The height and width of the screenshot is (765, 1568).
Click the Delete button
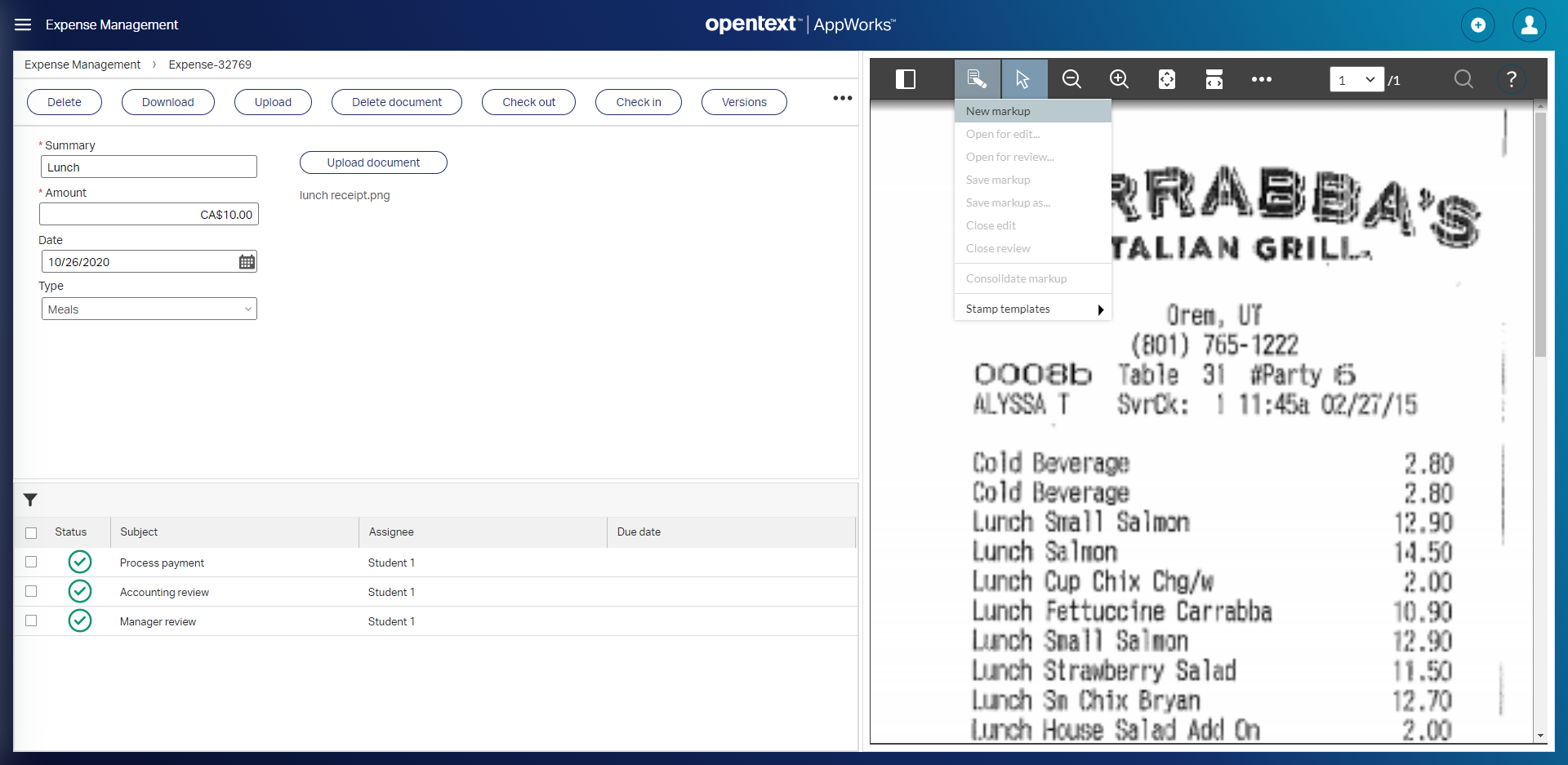coord(65,102)
